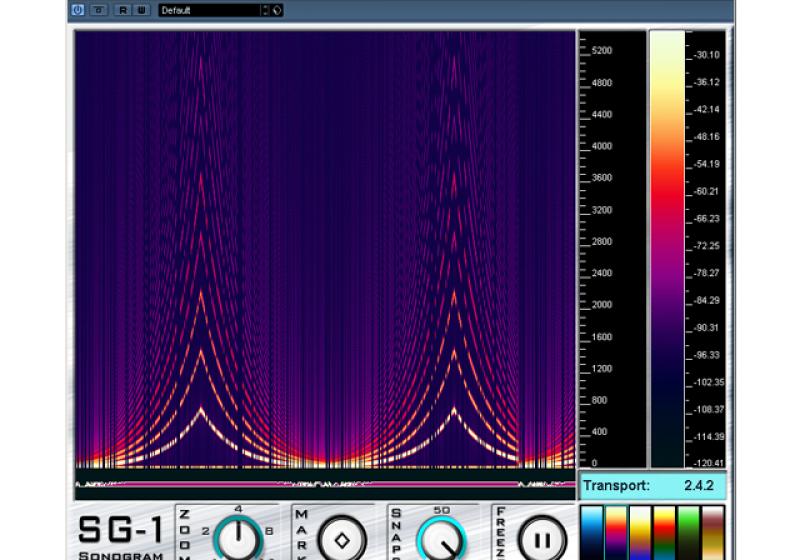Enable Read automation (R) button

point(123,10)
